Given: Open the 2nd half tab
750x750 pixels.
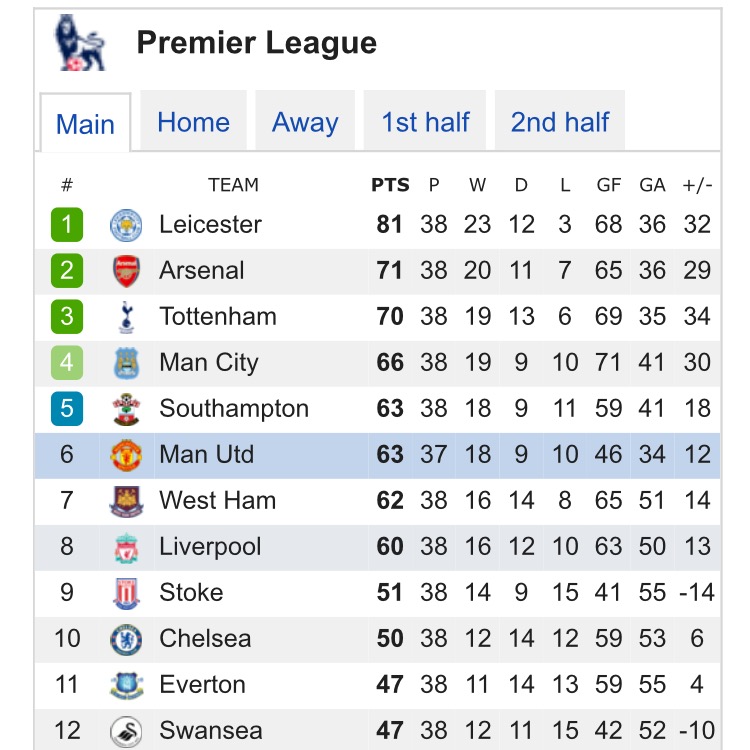Looking at the screenshot, I should (560, 122).
